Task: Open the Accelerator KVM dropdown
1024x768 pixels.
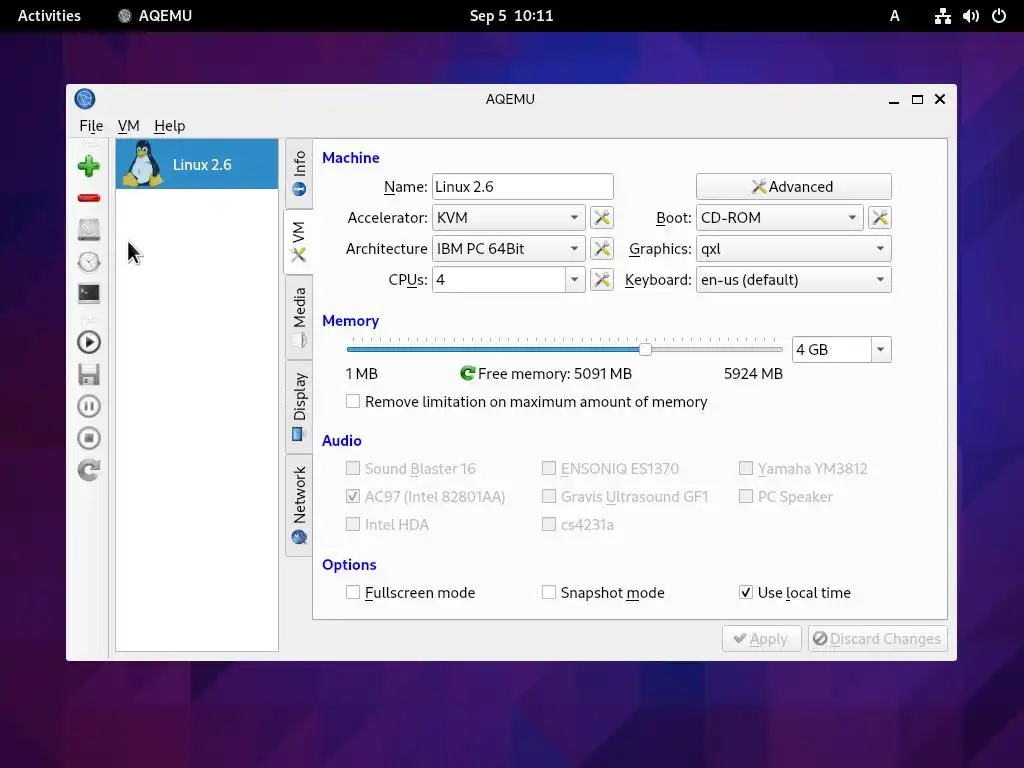Action: point(508,217)
